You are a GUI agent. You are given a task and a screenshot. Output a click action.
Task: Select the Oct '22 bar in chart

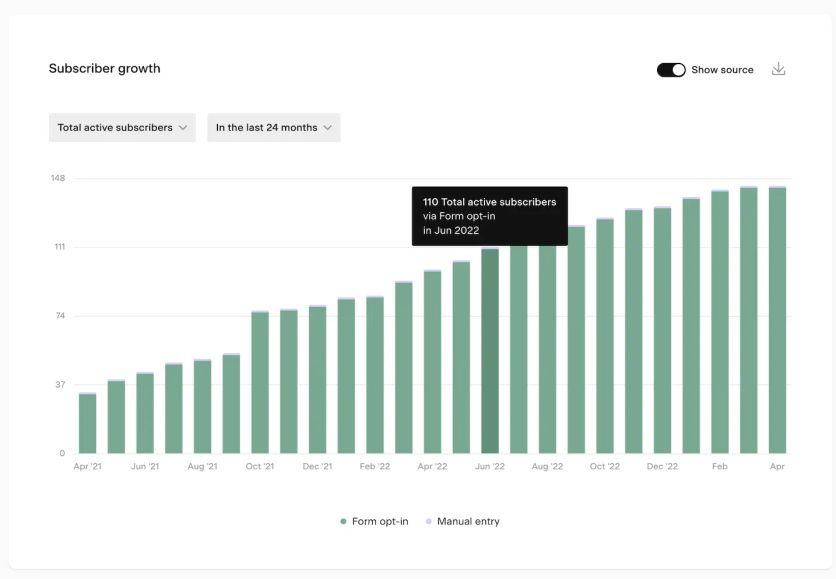coord(605,336)
